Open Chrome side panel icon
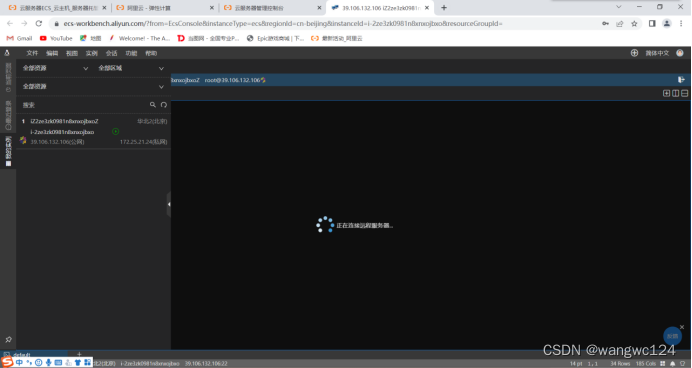This screenshot has width=692, height=368. [652, 23]
